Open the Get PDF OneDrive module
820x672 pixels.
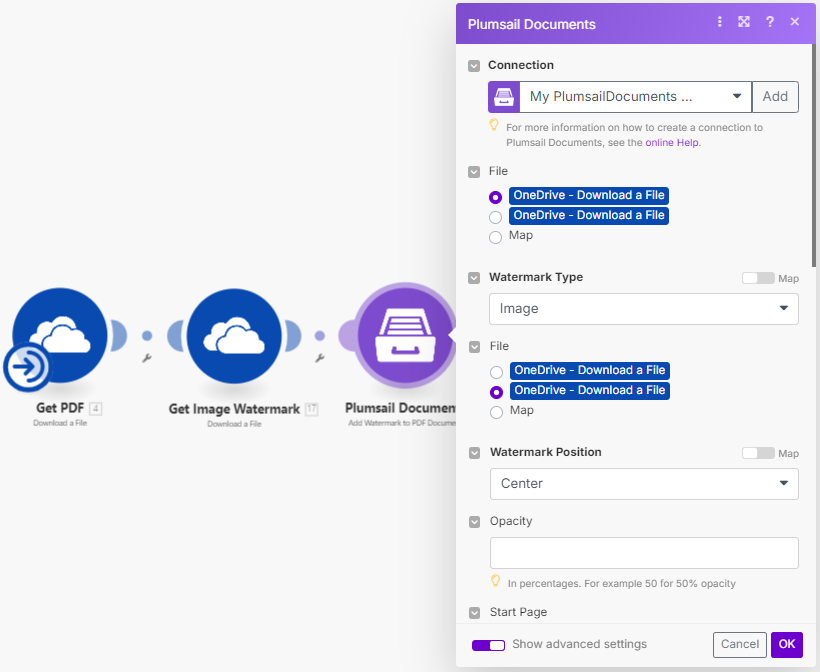[60, 335]
